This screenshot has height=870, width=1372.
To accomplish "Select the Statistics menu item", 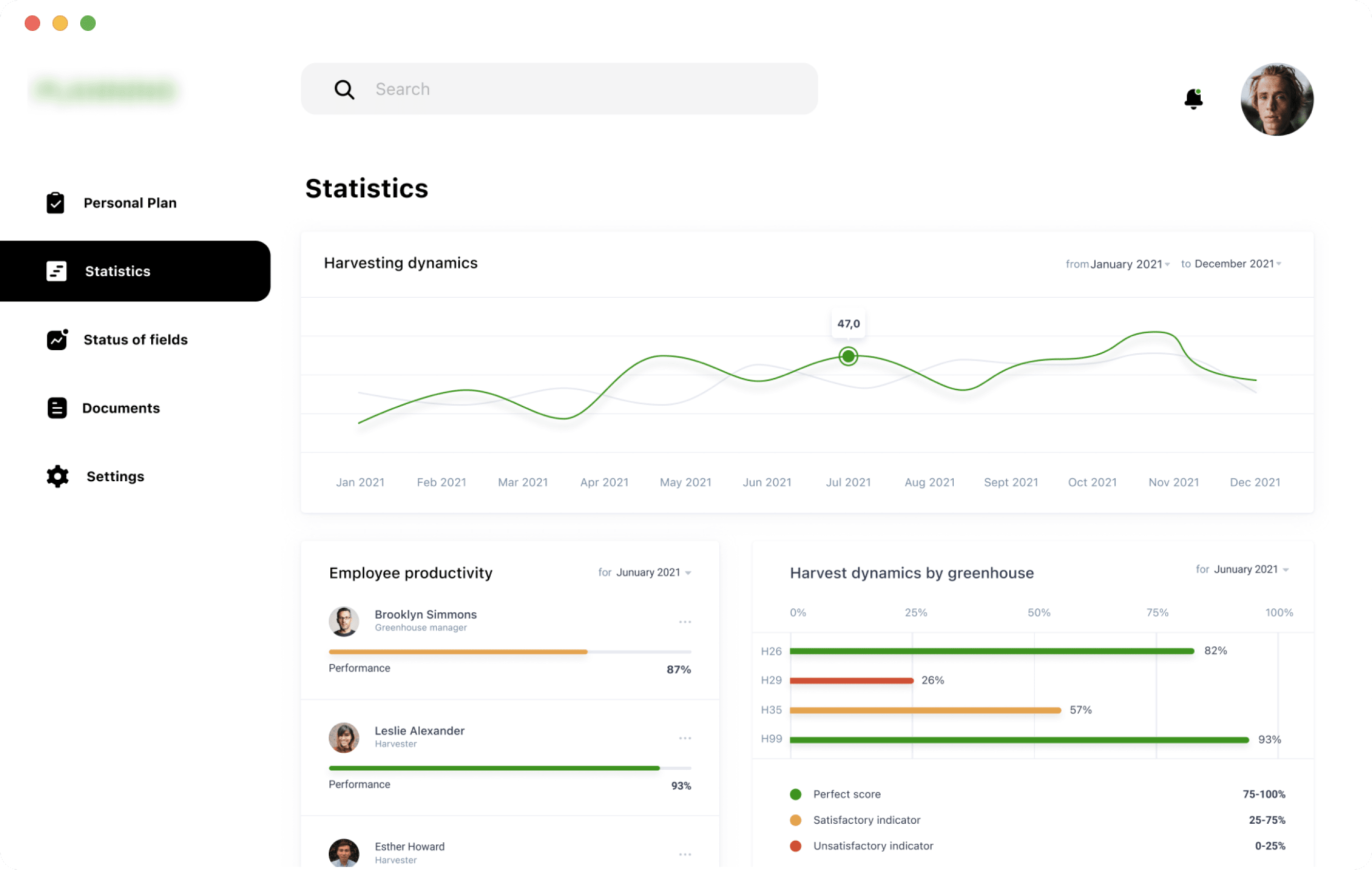I will [118, 271].
